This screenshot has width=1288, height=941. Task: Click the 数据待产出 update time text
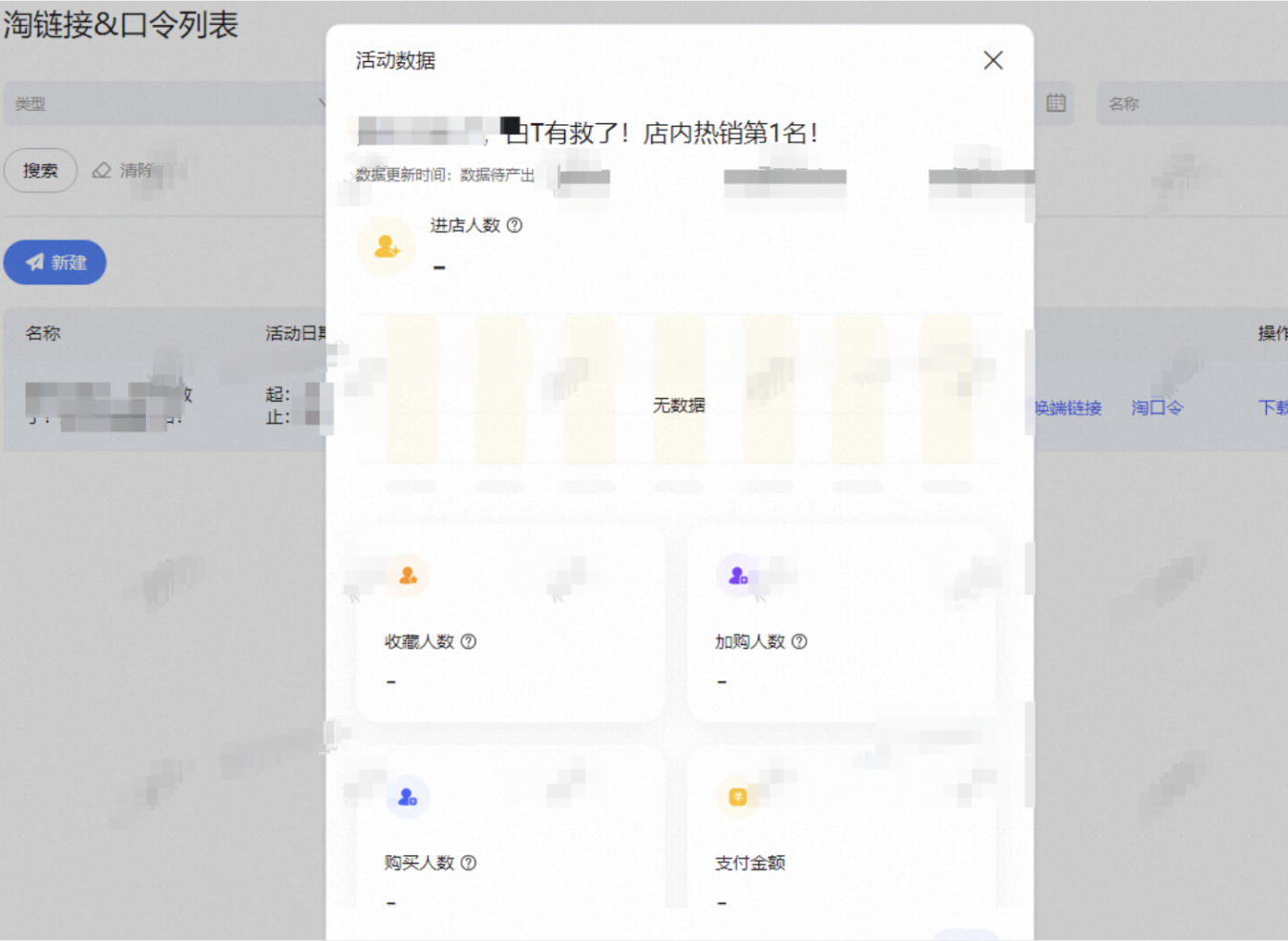point(497,175)
